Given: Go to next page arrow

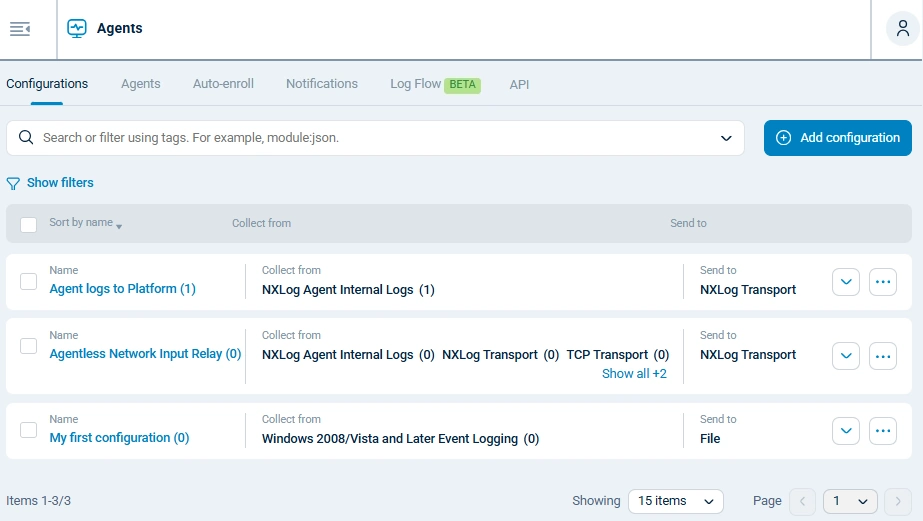Looking at the screenshot, I should point(897,501).
